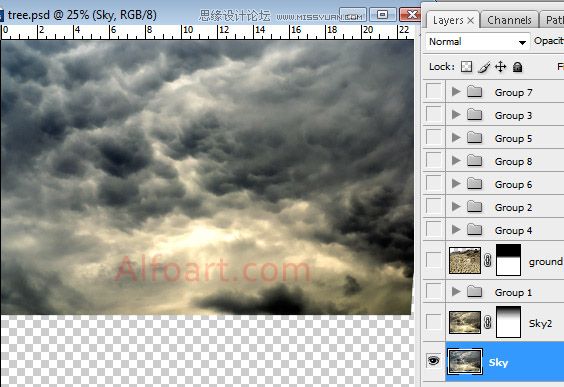Click the Group 7 folder icon
564x387 pixels.
pos(474,92)
